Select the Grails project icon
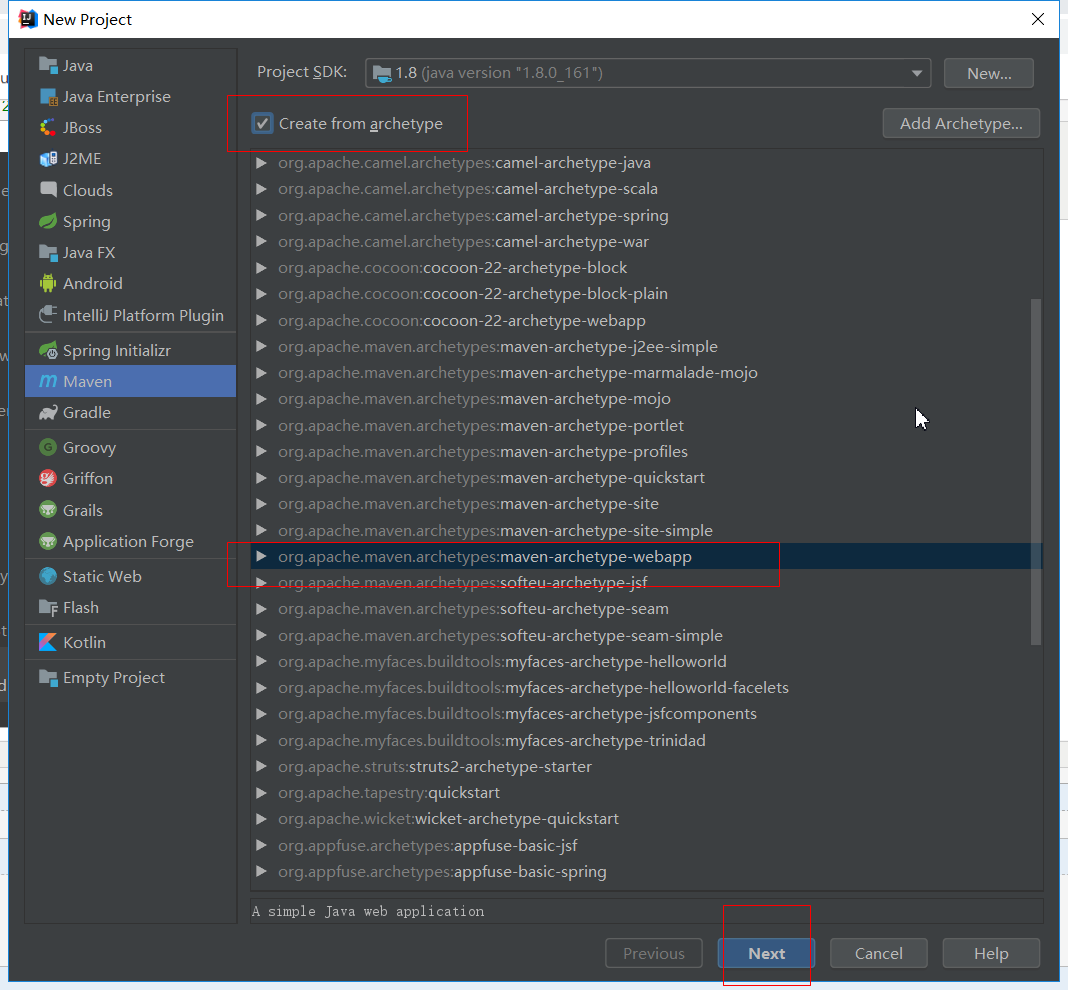 [47, 511]
